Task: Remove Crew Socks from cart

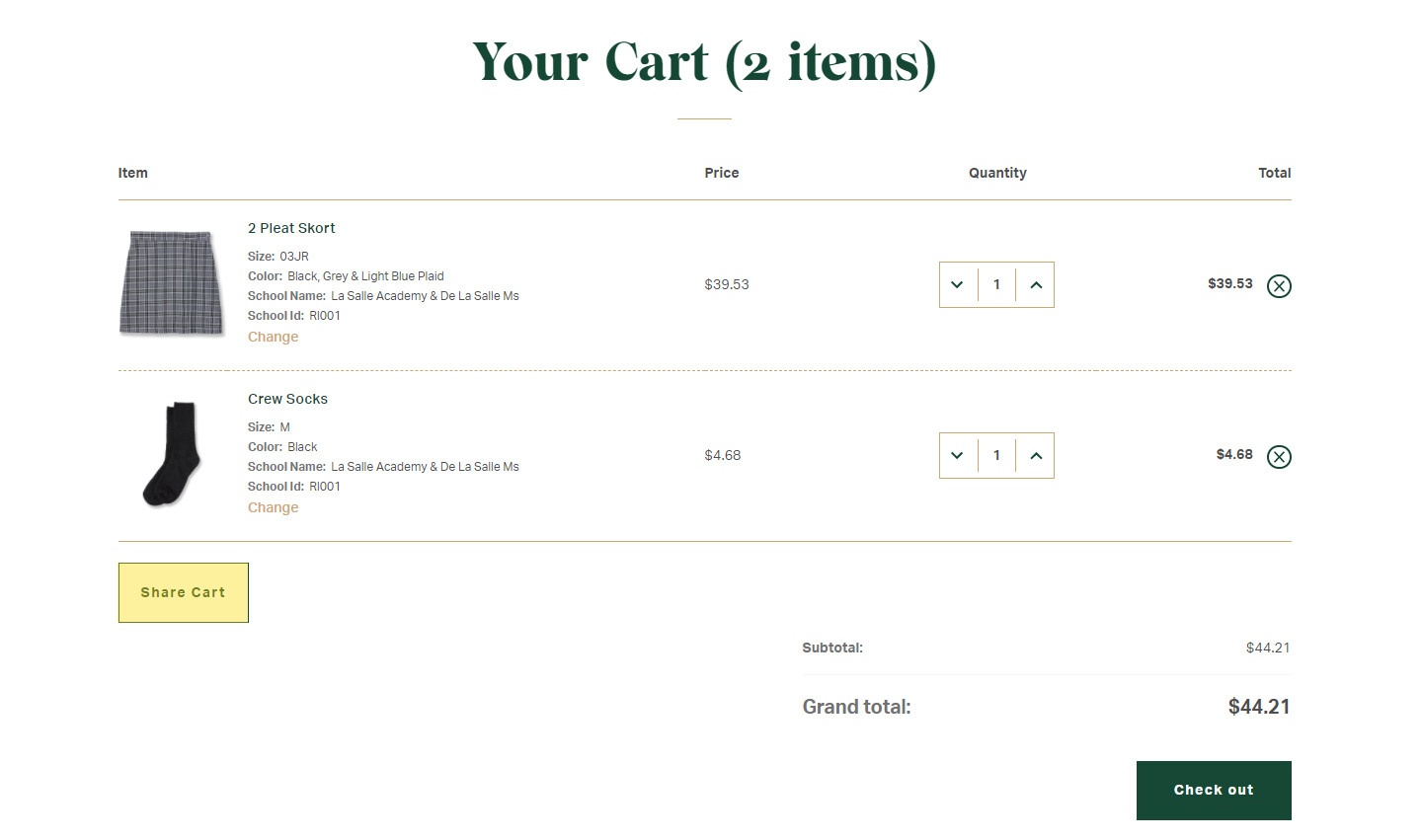Action: click(1279, 457)
